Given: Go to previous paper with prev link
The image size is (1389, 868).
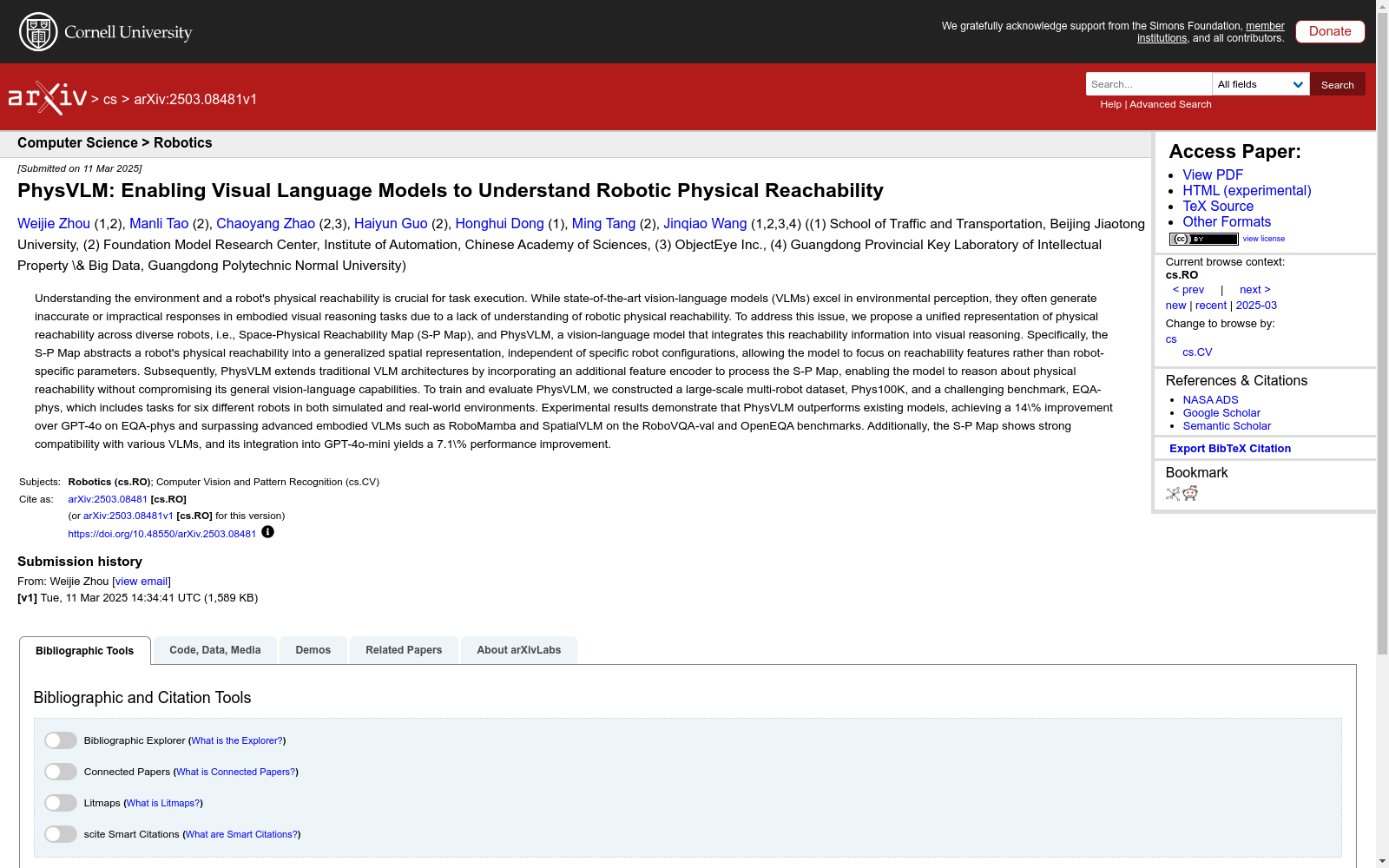Looking at the screenshot, I should (x=1188, y=290).
